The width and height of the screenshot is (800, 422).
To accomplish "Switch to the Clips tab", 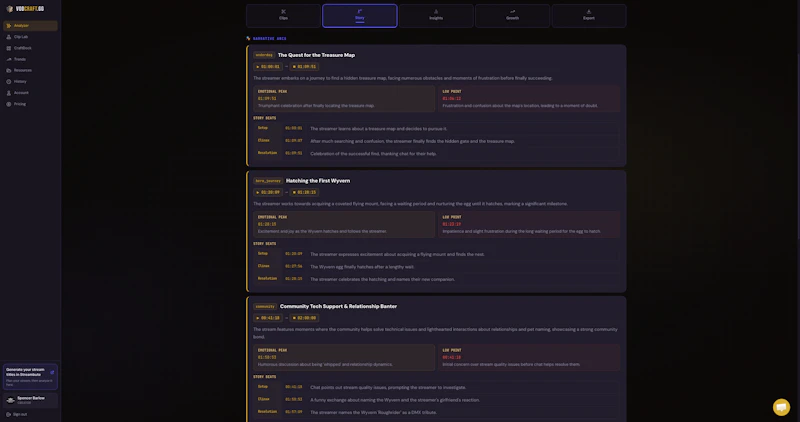I will pos(283,15).
